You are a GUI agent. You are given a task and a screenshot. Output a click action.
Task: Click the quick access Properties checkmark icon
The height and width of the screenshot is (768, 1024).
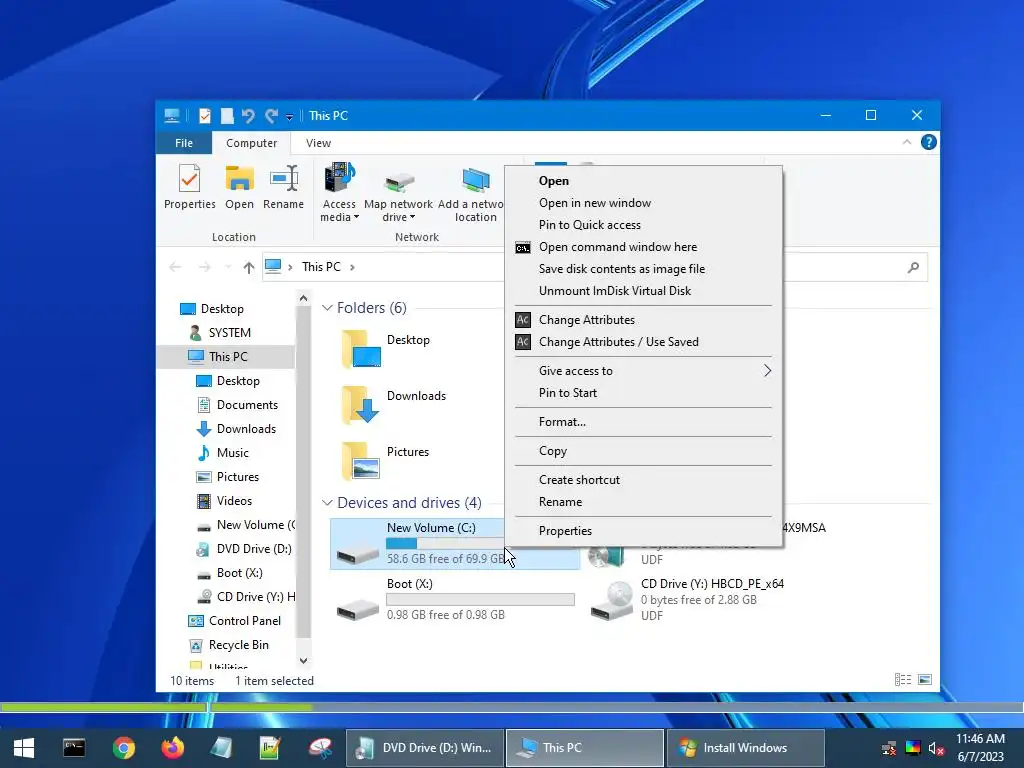(204, 116)
